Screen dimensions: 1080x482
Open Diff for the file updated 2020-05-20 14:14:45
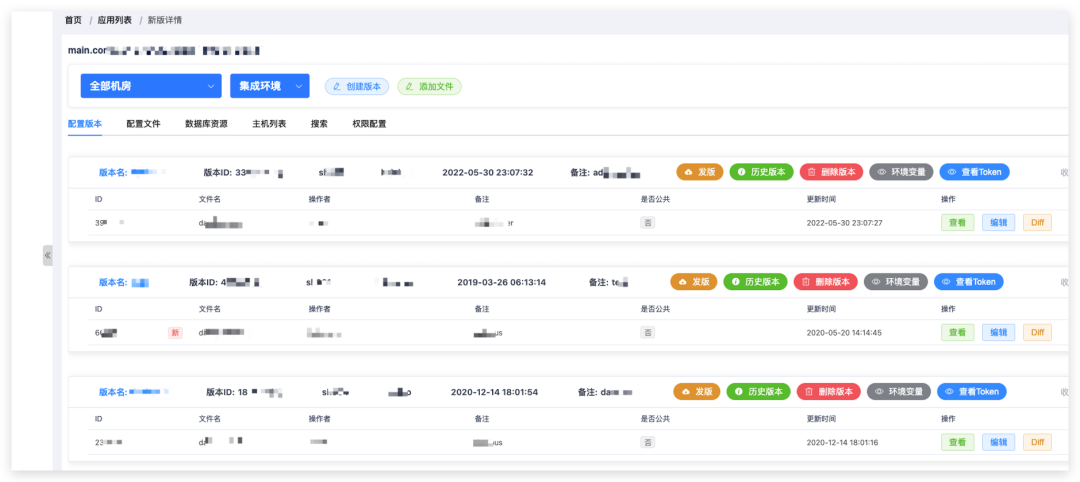[x=1037, y=333]
